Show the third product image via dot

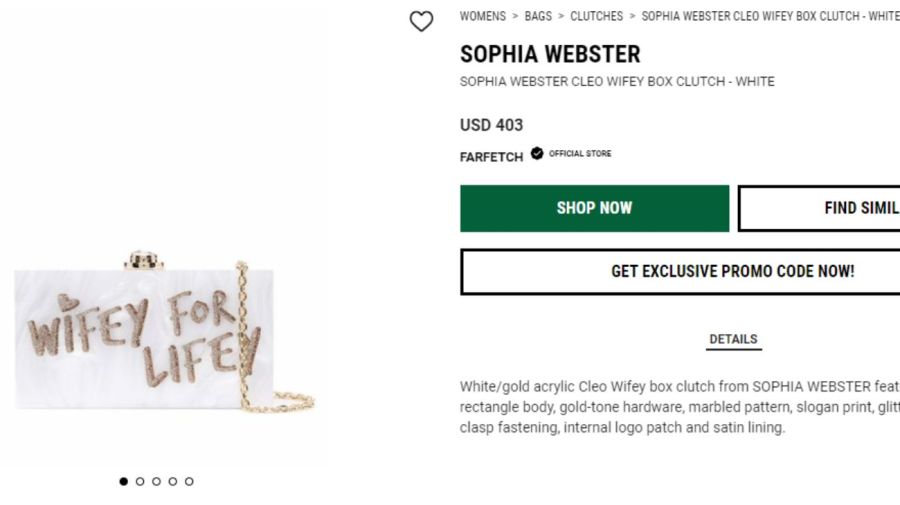(156, 481)
